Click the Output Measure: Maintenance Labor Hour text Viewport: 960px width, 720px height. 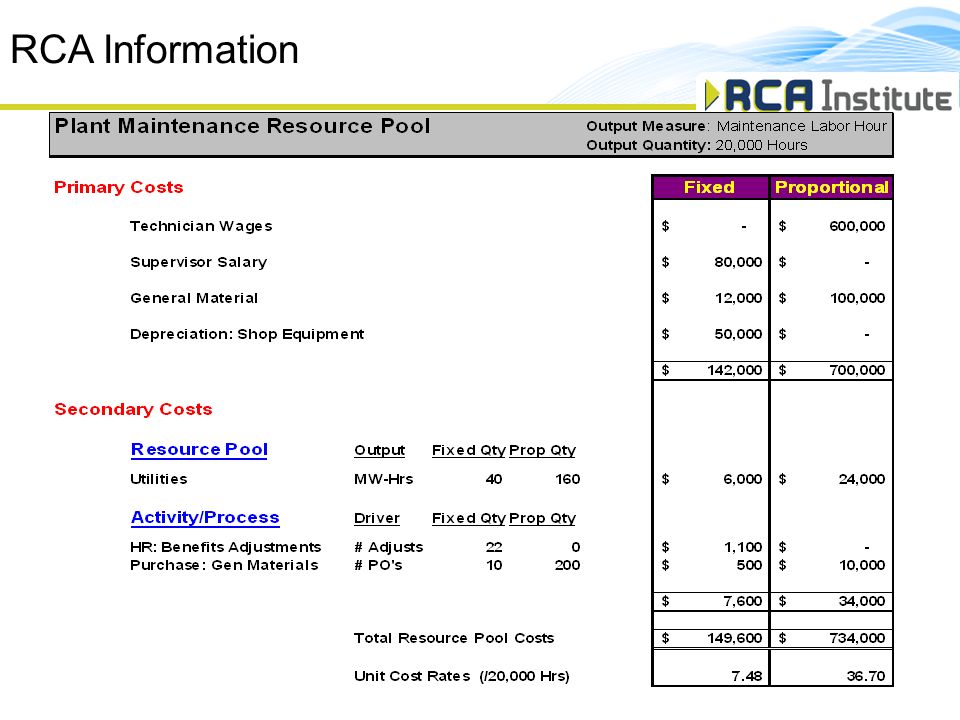[x=737, y=126]
